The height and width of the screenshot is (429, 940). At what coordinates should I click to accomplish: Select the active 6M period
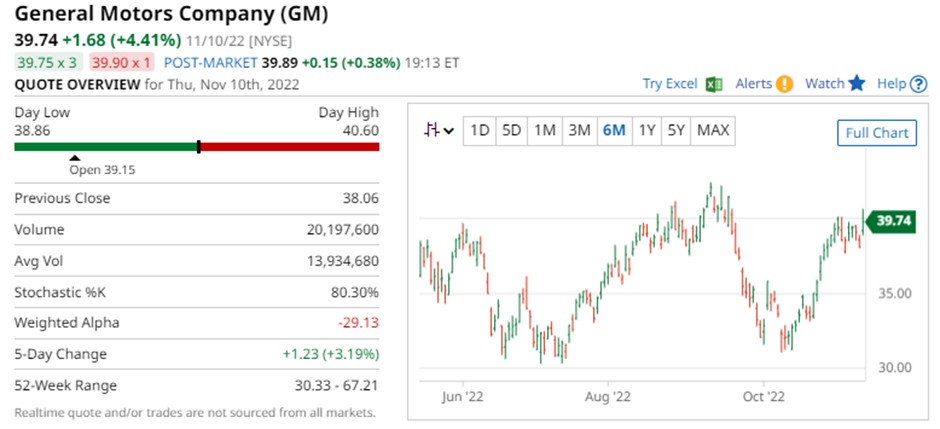tap(613, 130)
